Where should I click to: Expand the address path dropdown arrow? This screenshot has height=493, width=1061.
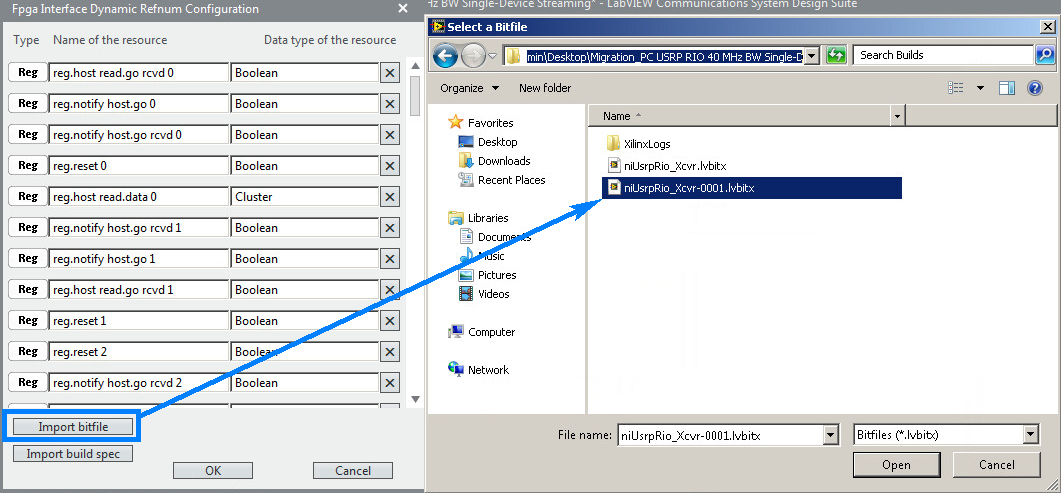811,56
